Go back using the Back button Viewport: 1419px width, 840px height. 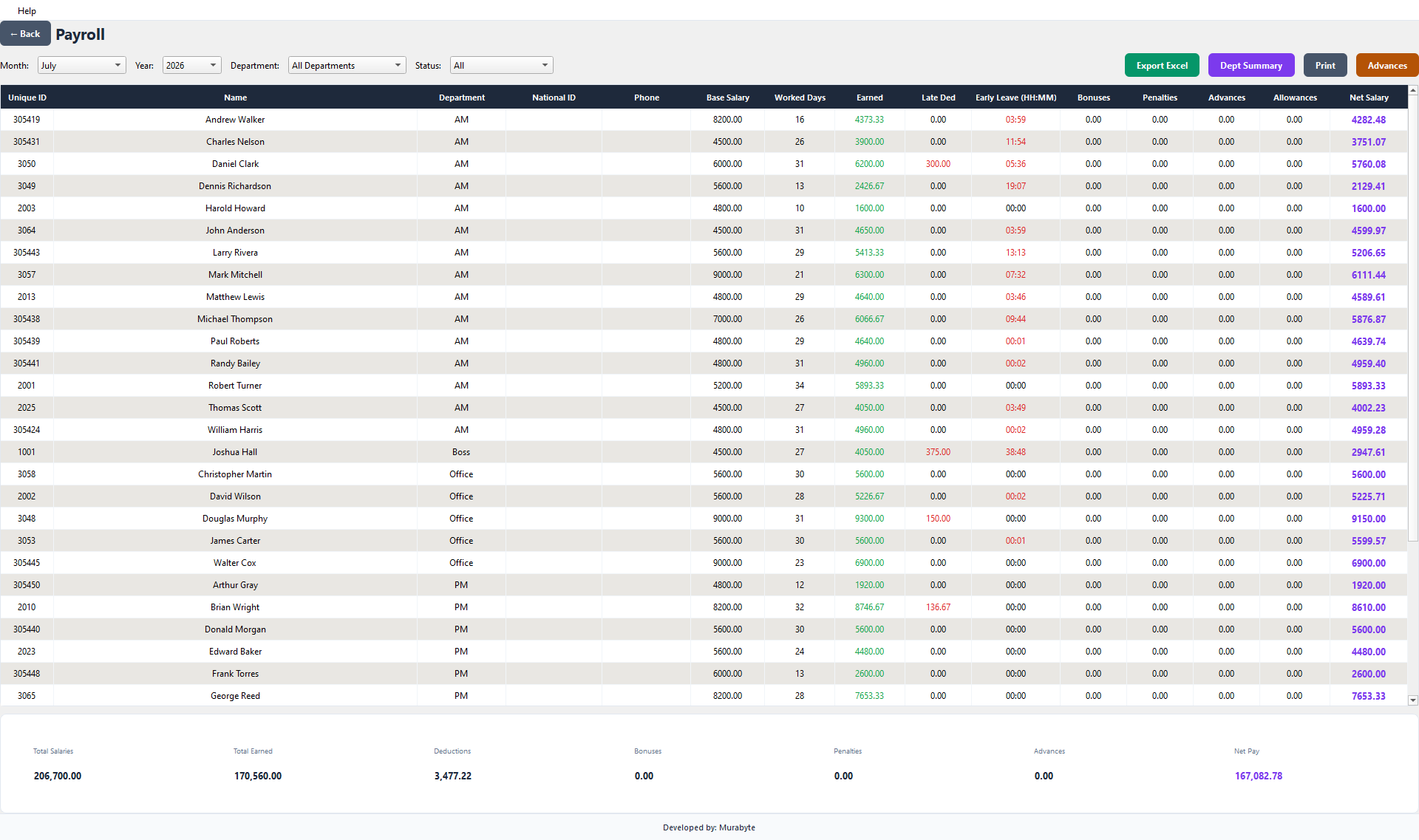point(25,34)
